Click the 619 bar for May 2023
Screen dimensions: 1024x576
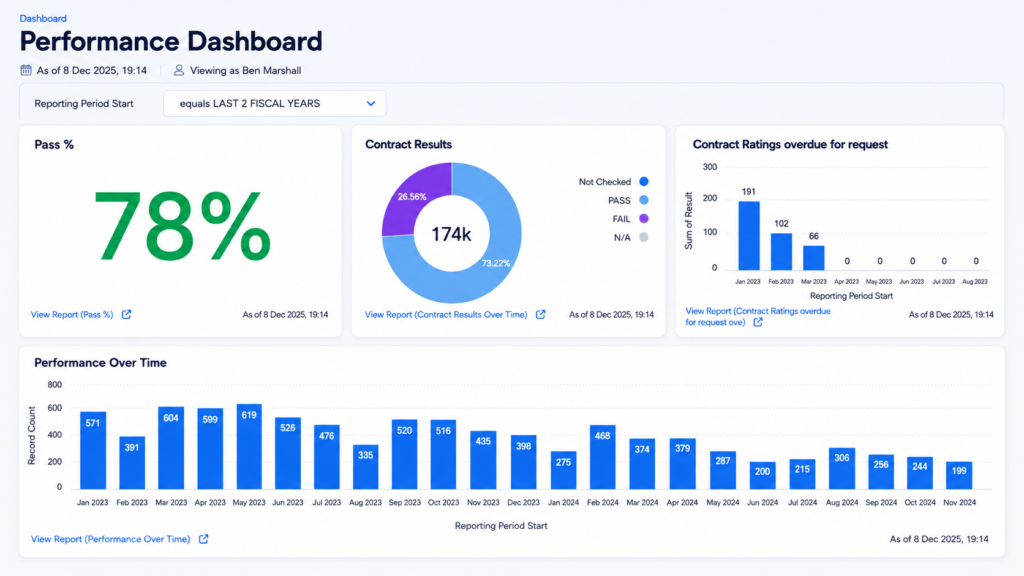[x=249, y=446]
